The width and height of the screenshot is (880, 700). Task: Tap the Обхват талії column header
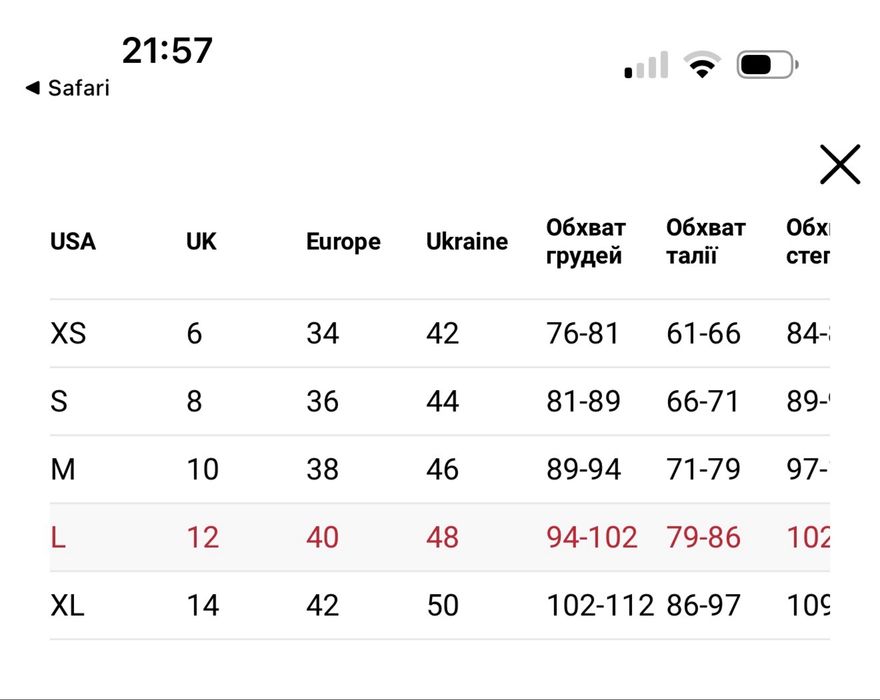[706, 242]
